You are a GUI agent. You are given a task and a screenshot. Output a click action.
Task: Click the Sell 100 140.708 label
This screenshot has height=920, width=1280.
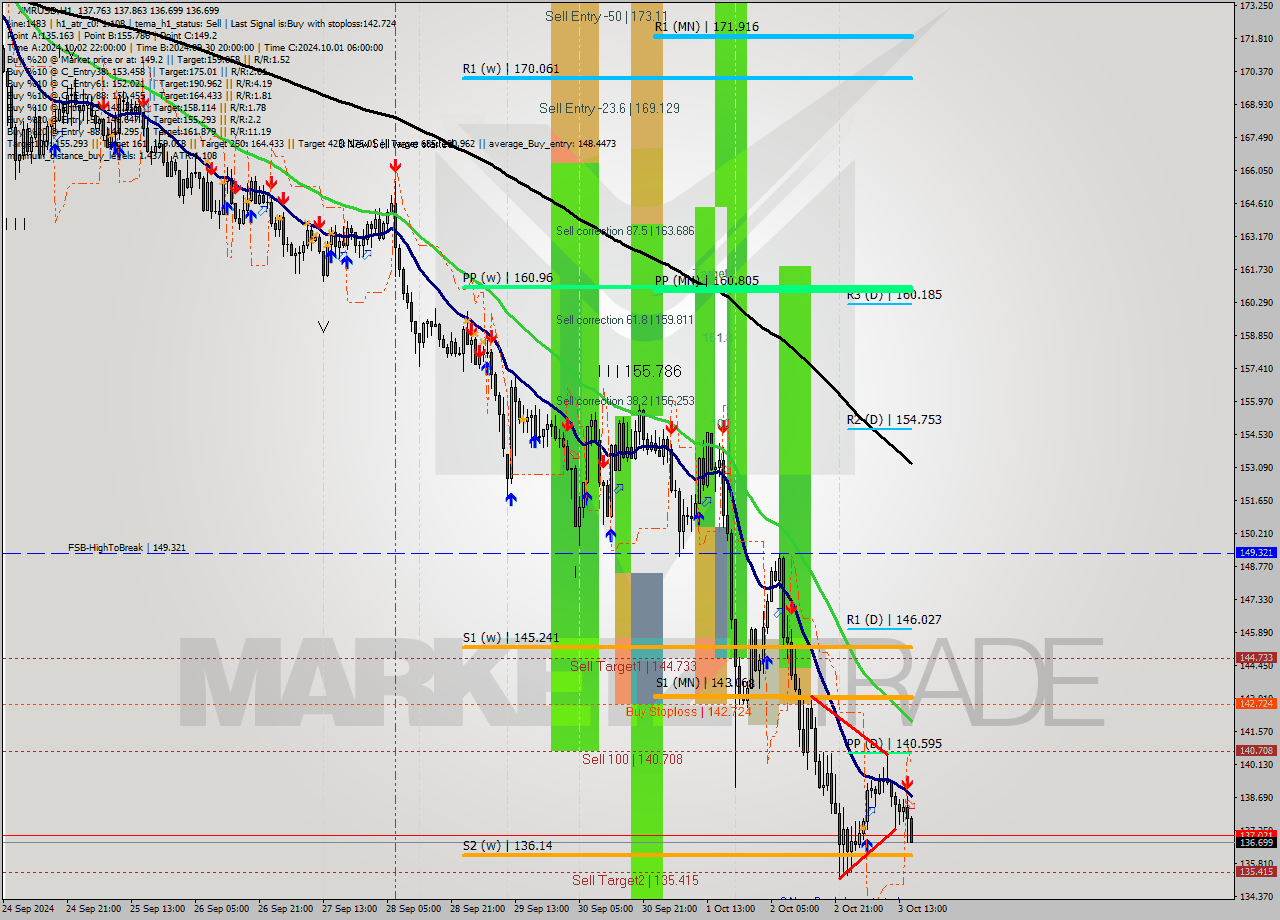[x=632, y=759]
